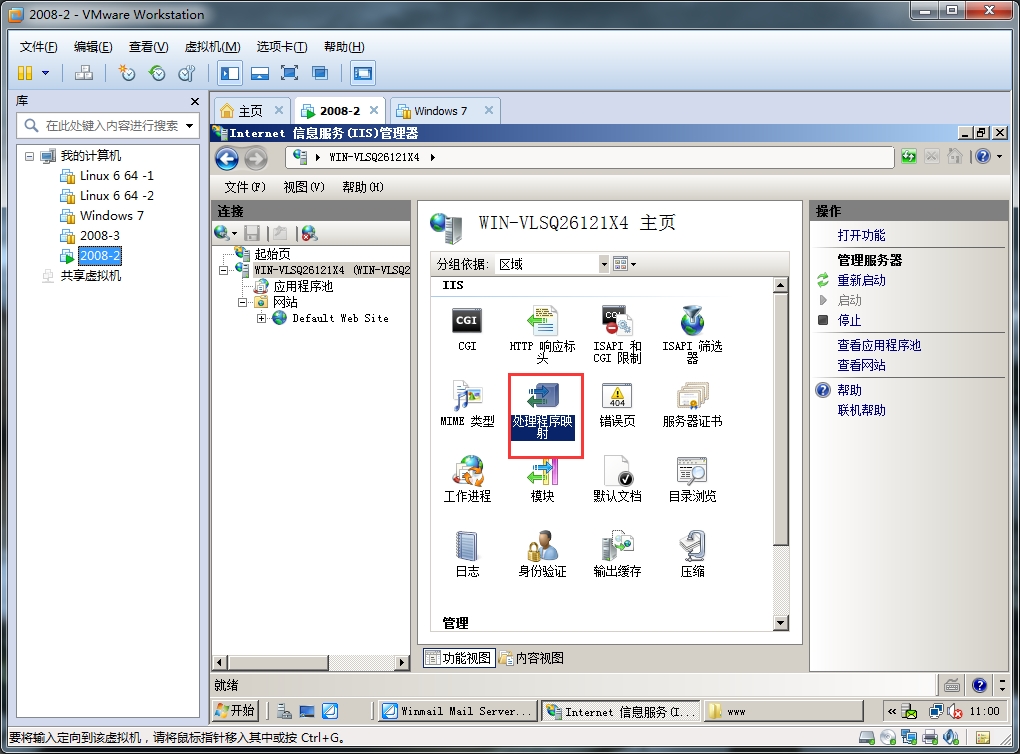Click VMware unity mode icon
The height and width of the screenshot is (754, 1020).
coord(319,73)
